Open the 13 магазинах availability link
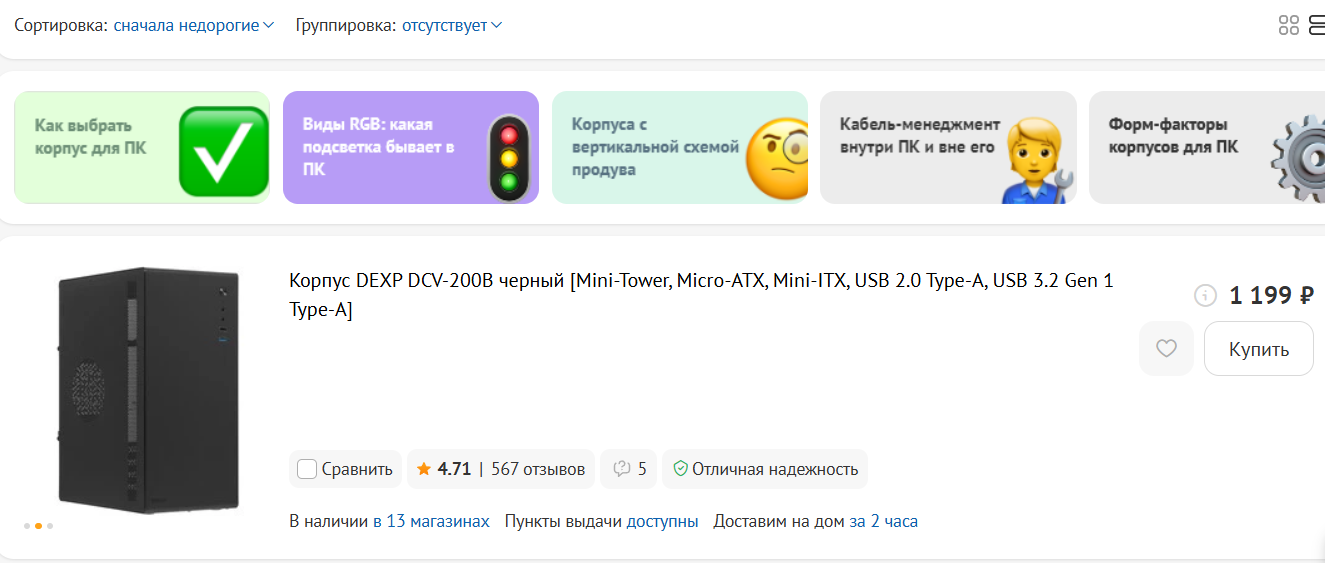This screenshot has height=563, width=1325. coord(431,521)
